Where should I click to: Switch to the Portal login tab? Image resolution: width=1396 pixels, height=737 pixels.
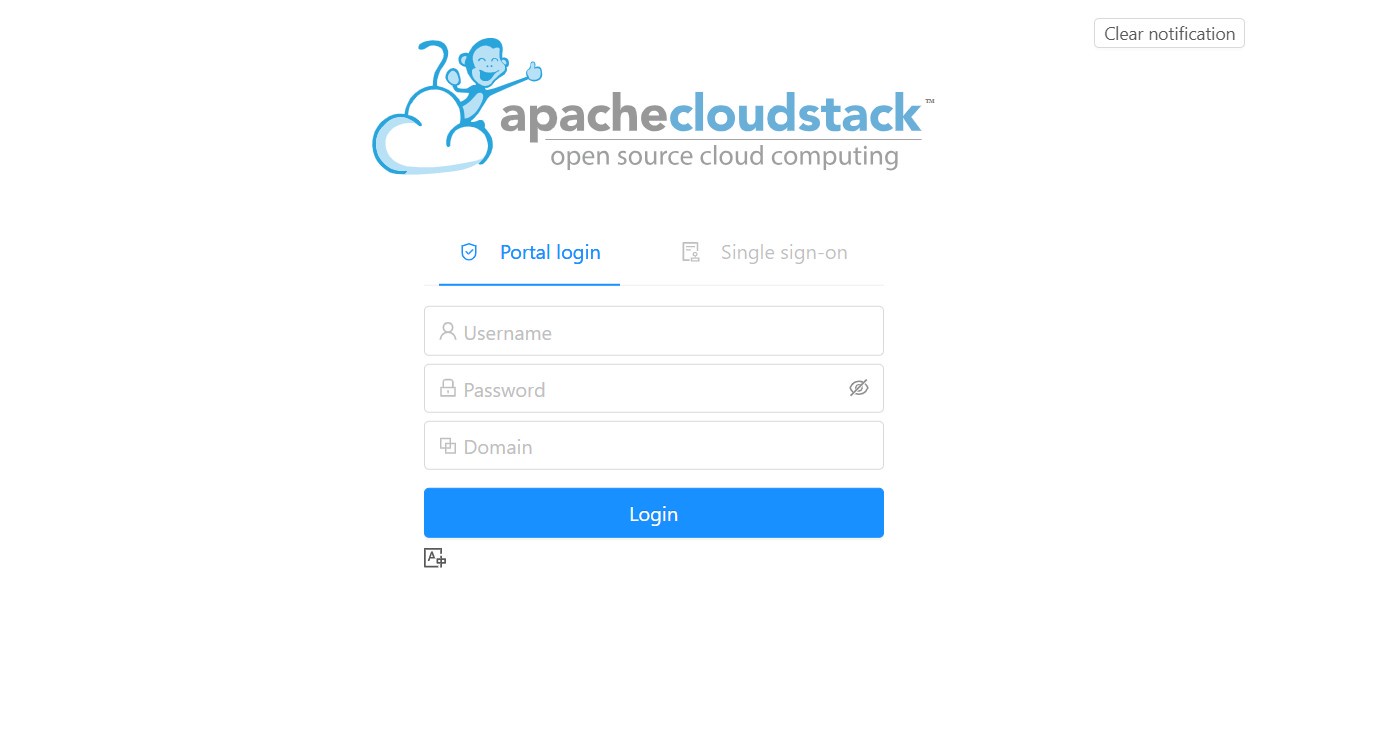(x=529, y=252)
